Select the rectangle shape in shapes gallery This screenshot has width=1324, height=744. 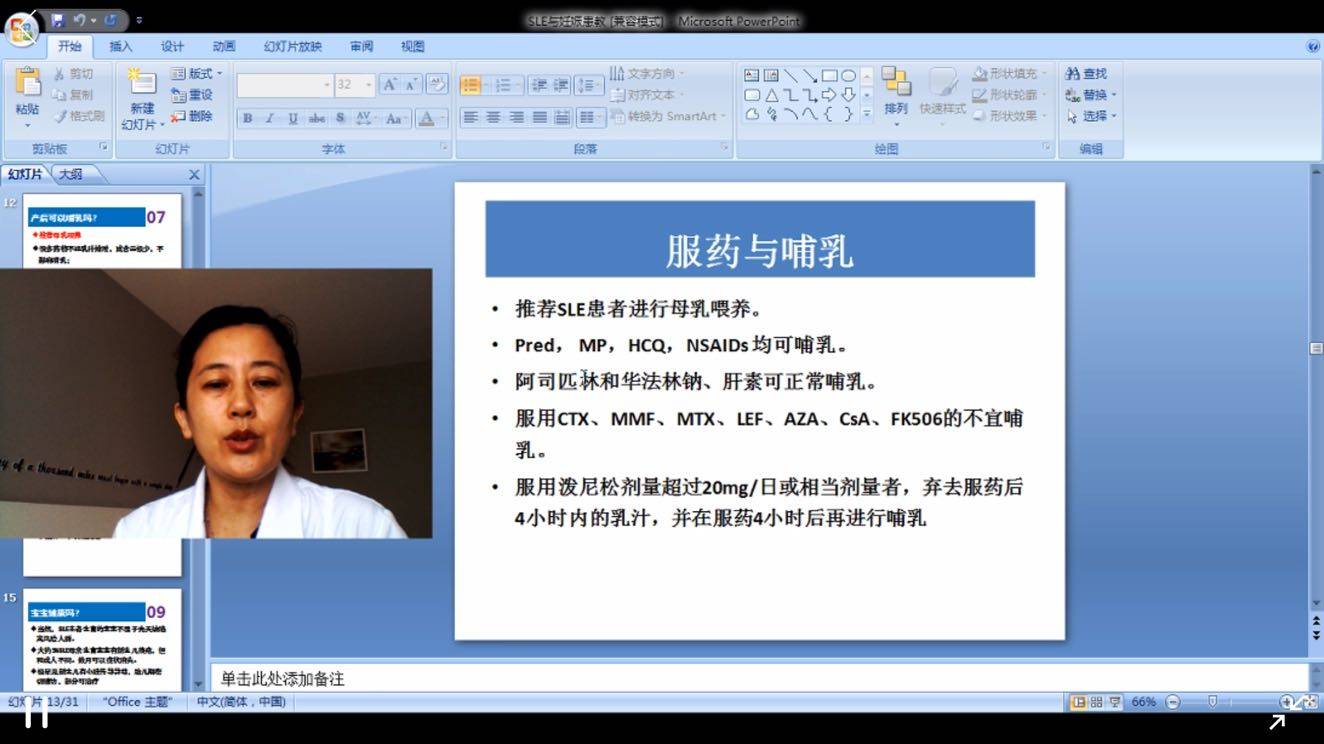[x=829, y=75]
